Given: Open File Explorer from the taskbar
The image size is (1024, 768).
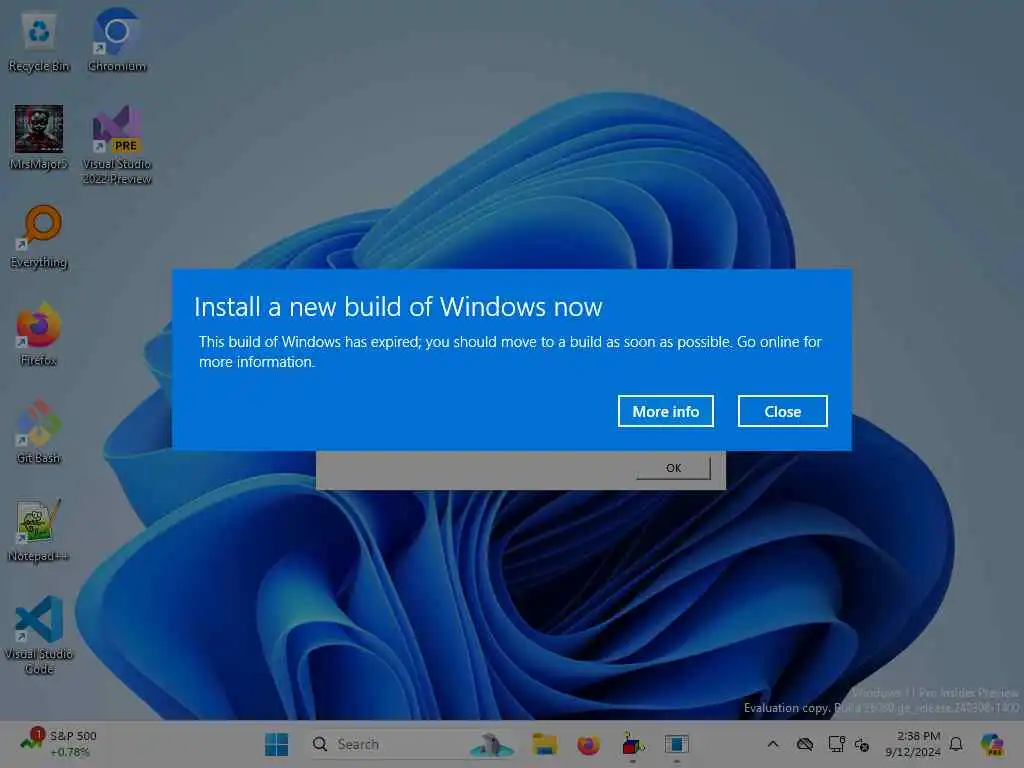Looking at the screenshot, I should 544,744.
